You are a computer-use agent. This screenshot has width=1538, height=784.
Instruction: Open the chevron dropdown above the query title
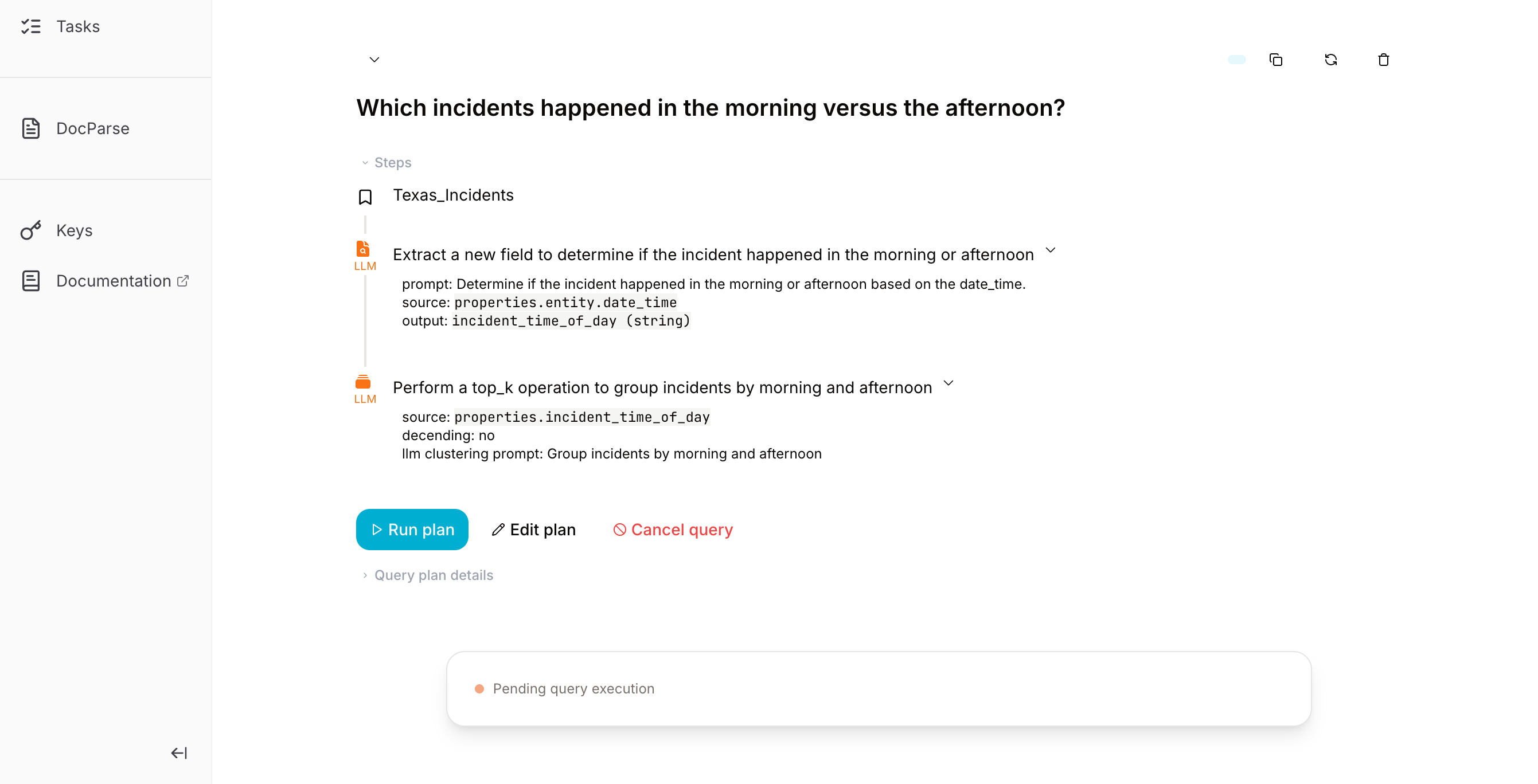coord(374,60)
